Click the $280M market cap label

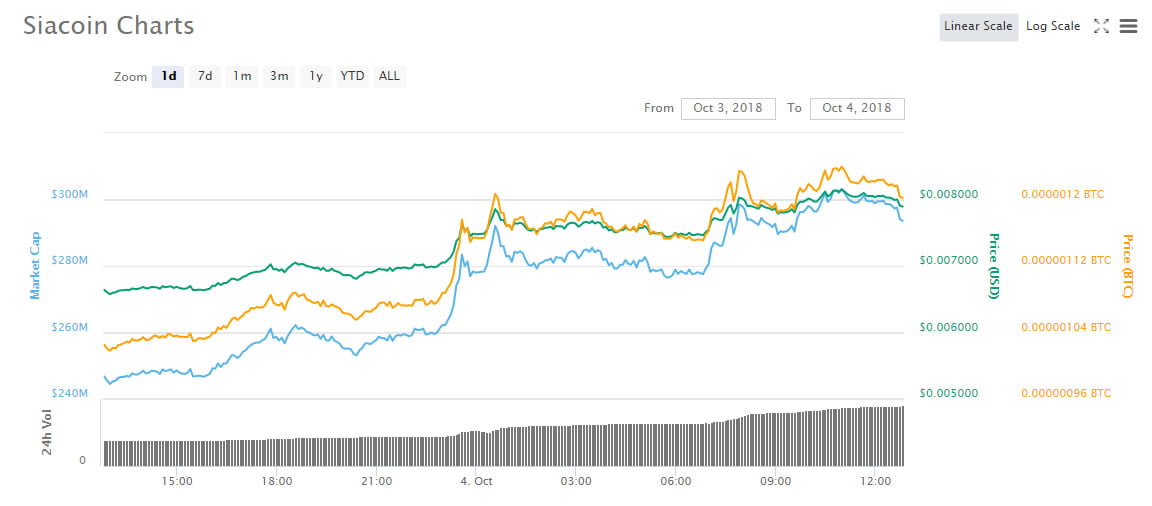[x=70, y=261]
